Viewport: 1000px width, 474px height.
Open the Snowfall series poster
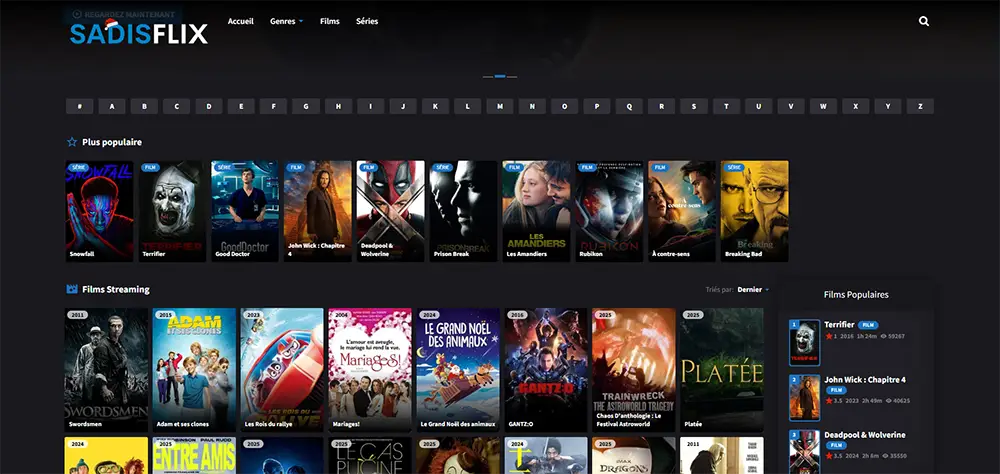pos(99,211)
